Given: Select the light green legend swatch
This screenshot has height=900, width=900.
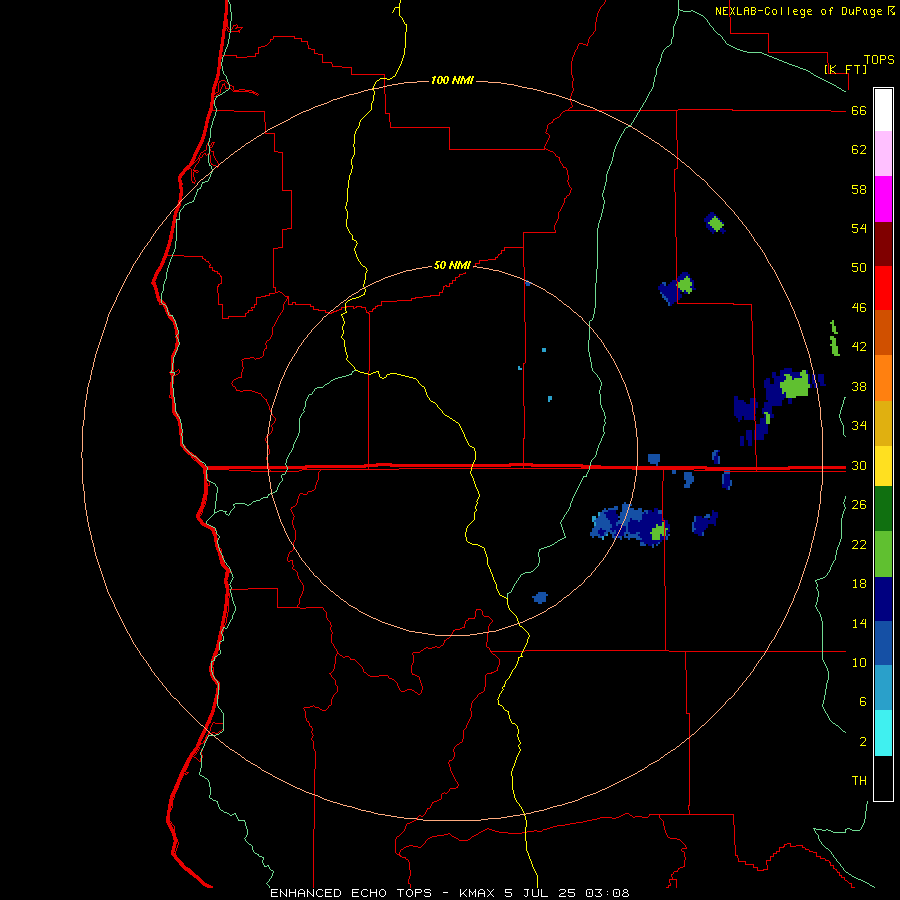Looking at the screenshot, I should pos(883,554).
